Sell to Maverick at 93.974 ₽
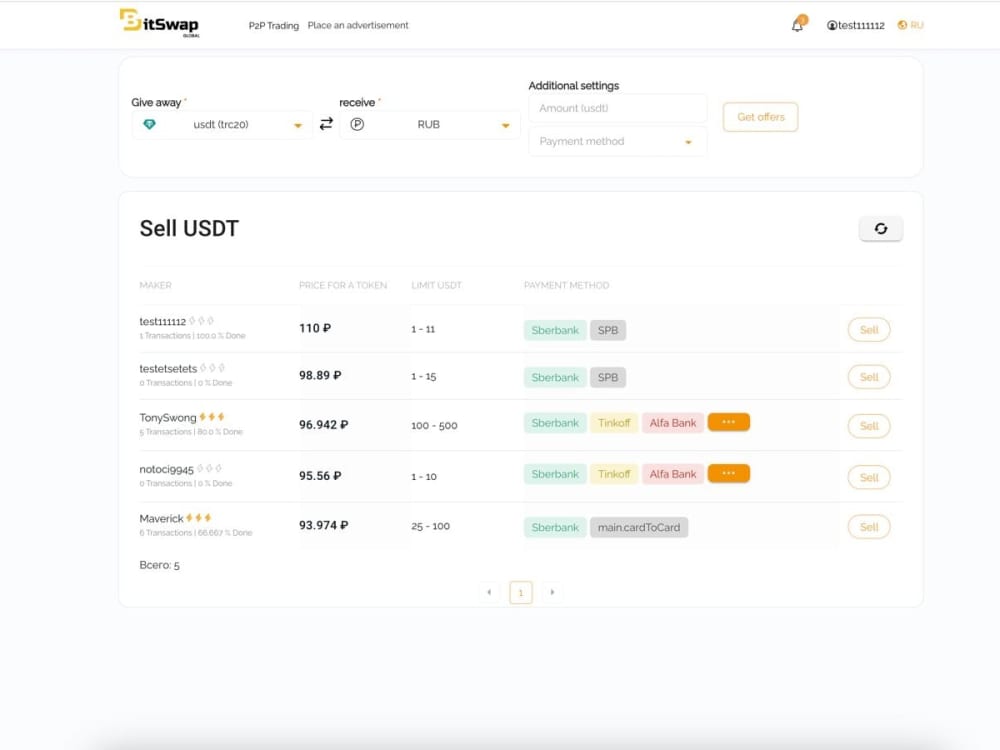 869,527
